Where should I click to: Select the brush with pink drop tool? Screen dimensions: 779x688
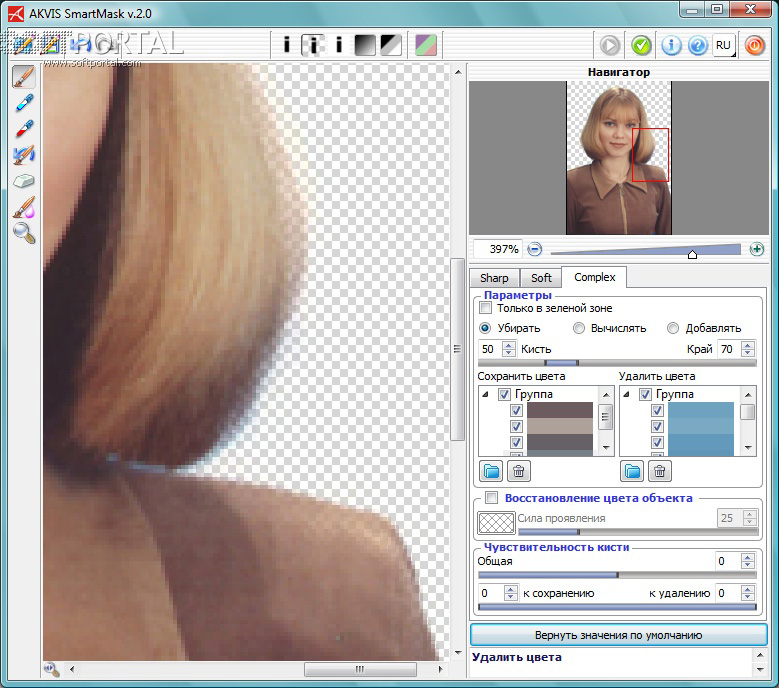[24, 207]
